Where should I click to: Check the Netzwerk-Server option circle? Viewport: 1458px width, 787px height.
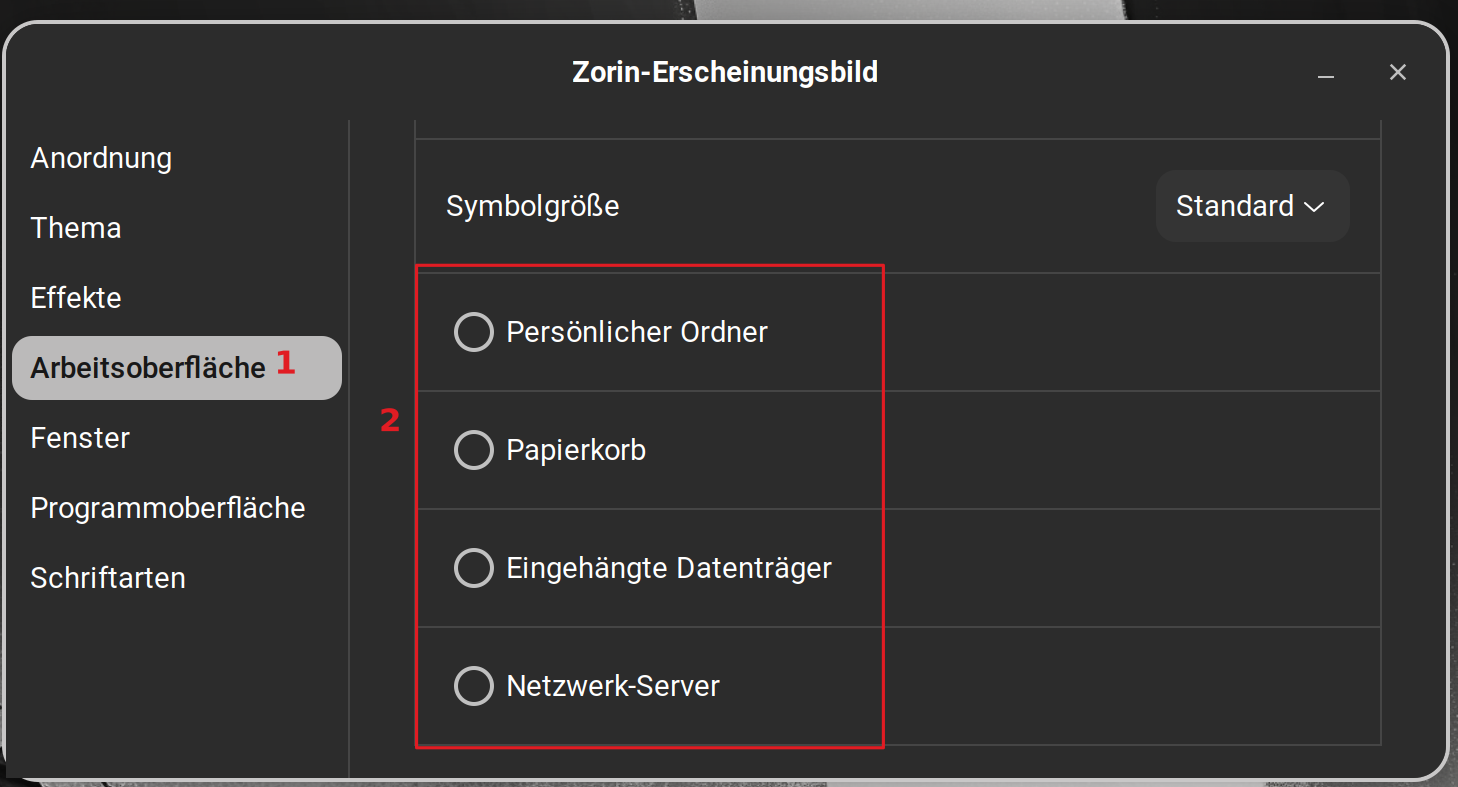(x=474, y=686)
